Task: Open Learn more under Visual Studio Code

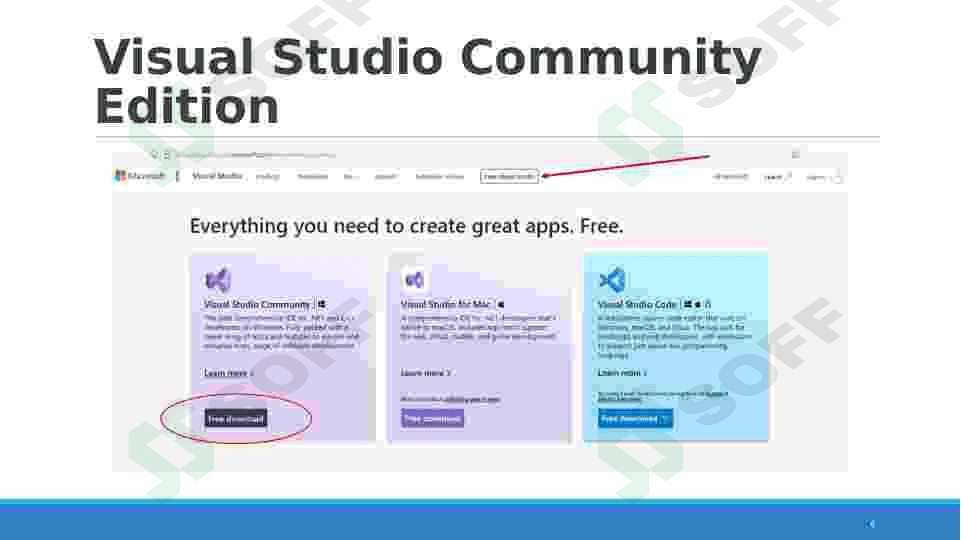Action: click(x=622, y=373)
